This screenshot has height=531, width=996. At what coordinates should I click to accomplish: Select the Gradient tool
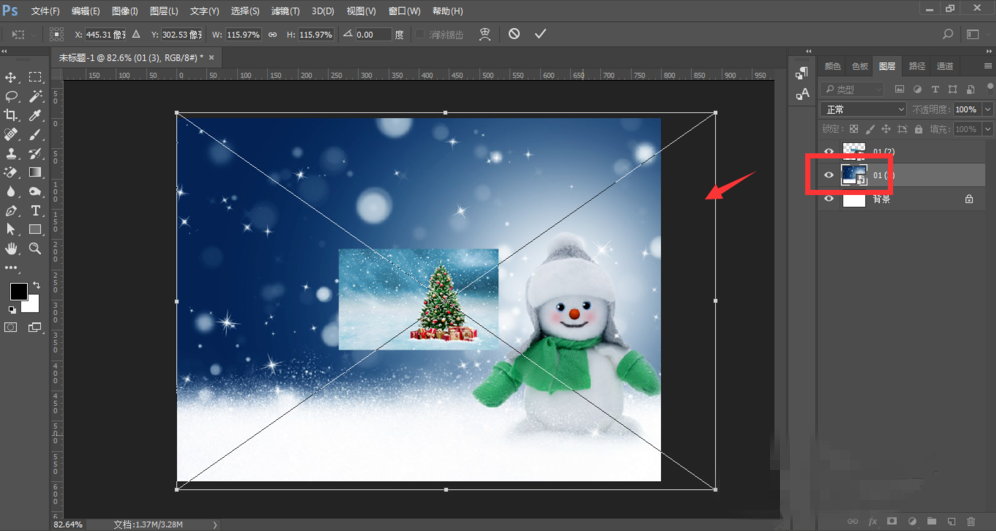pyautogui.click(x=35, y=172)
